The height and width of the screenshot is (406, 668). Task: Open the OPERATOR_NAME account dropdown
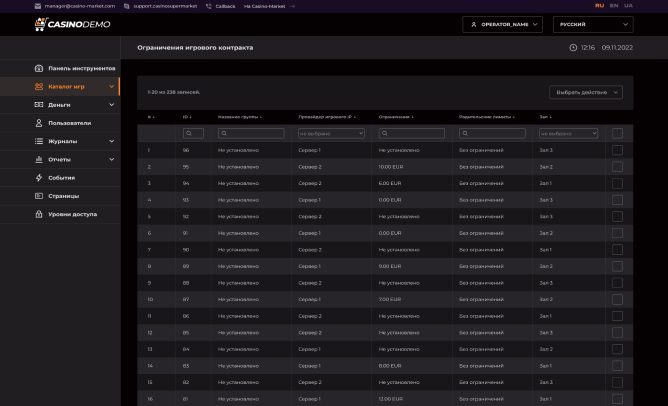tap(505, 23)
